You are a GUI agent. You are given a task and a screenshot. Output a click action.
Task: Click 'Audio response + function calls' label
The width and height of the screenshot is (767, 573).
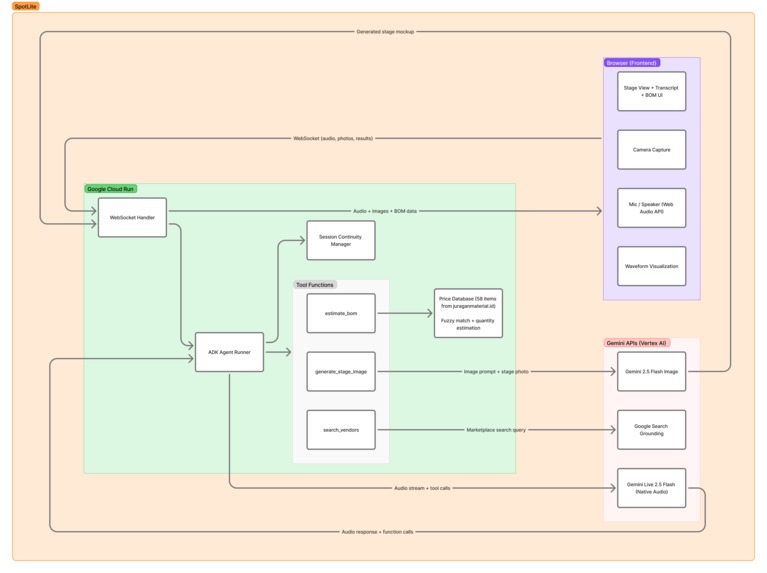377,531
